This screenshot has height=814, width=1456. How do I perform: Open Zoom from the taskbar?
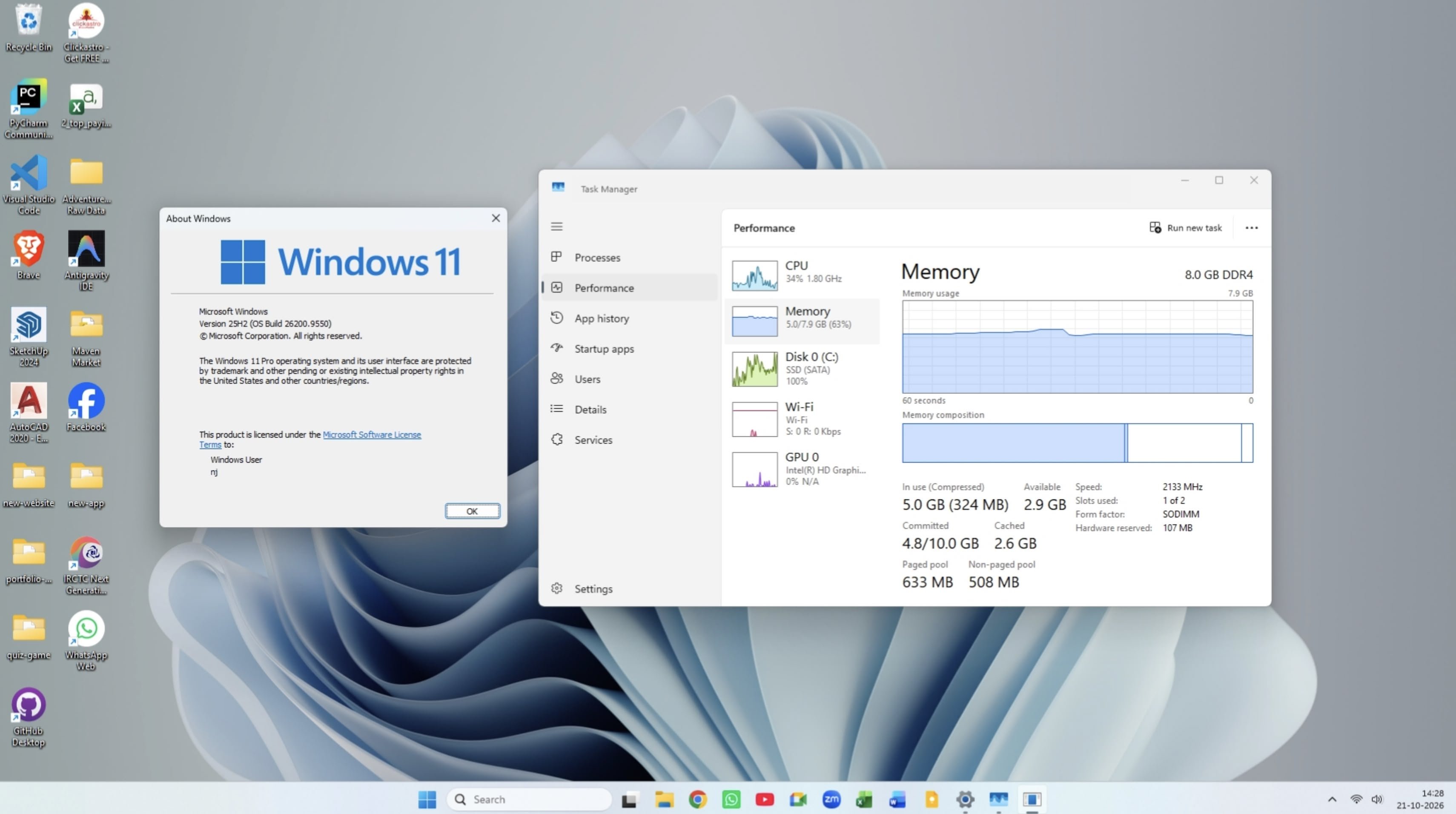tap(831, 799)
